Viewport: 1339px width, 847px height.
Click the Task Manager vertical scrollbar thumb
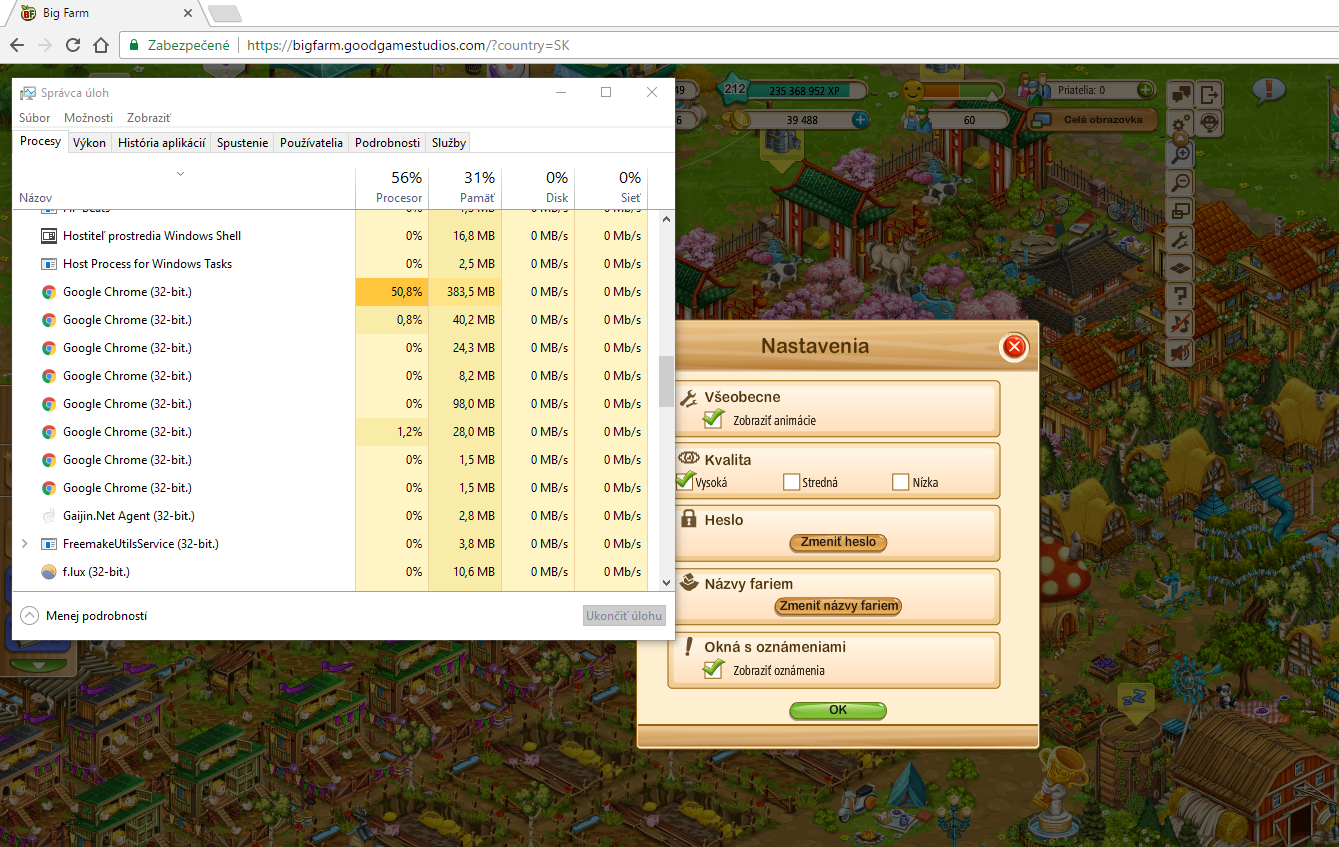point(665,381)
